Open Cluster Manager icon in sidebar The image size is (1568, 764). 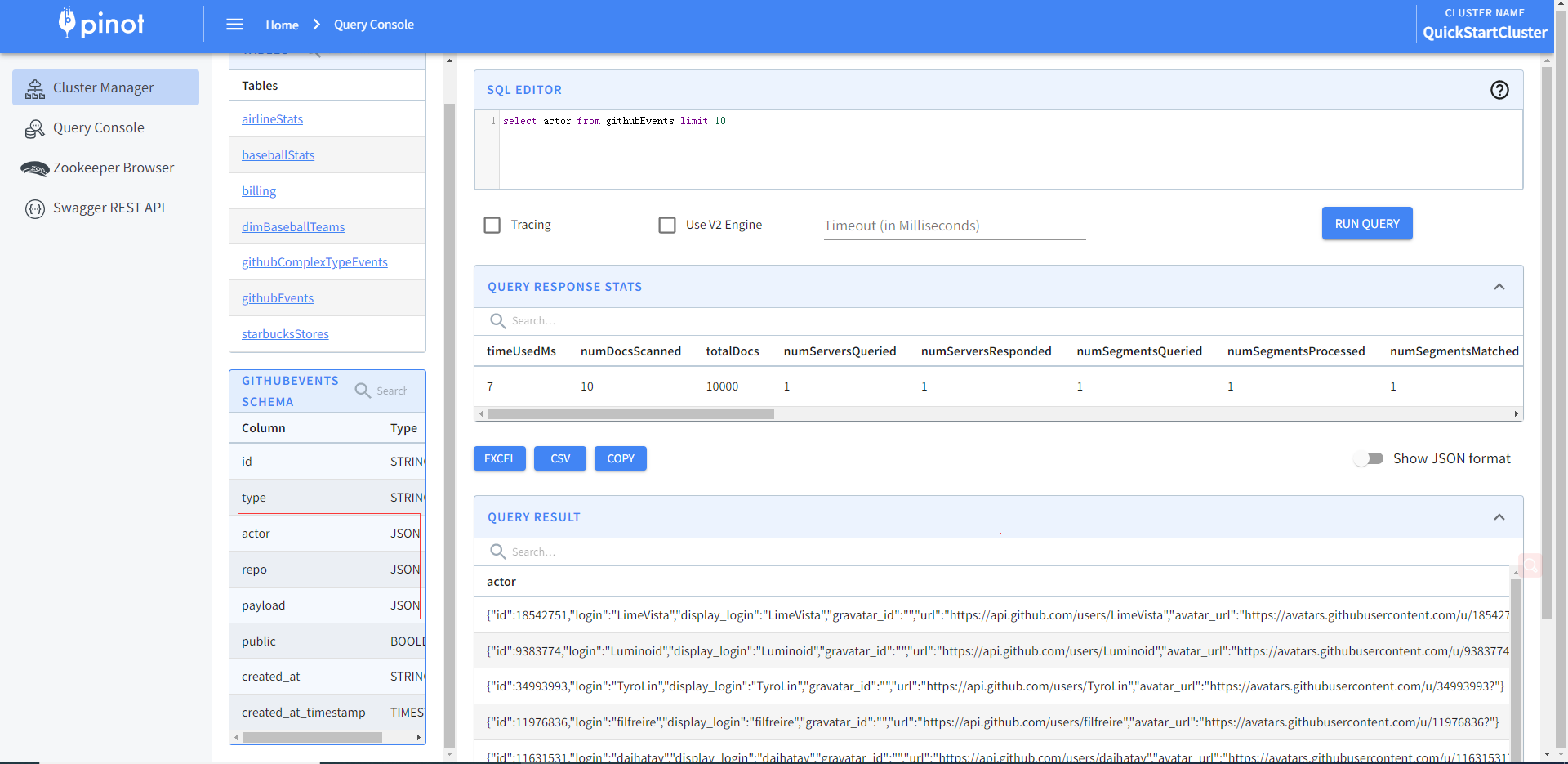coord(35,88)
